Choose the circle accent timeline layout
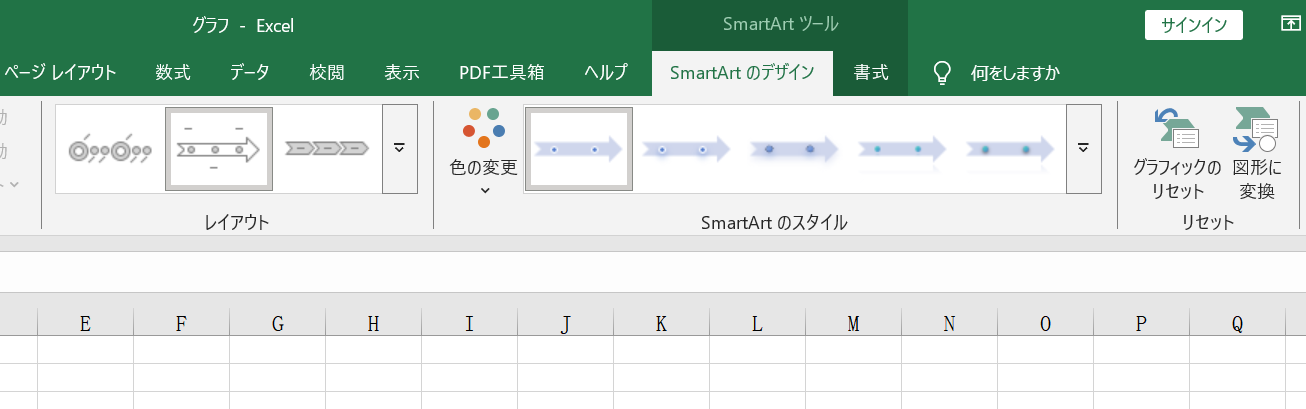 point(110,150)
